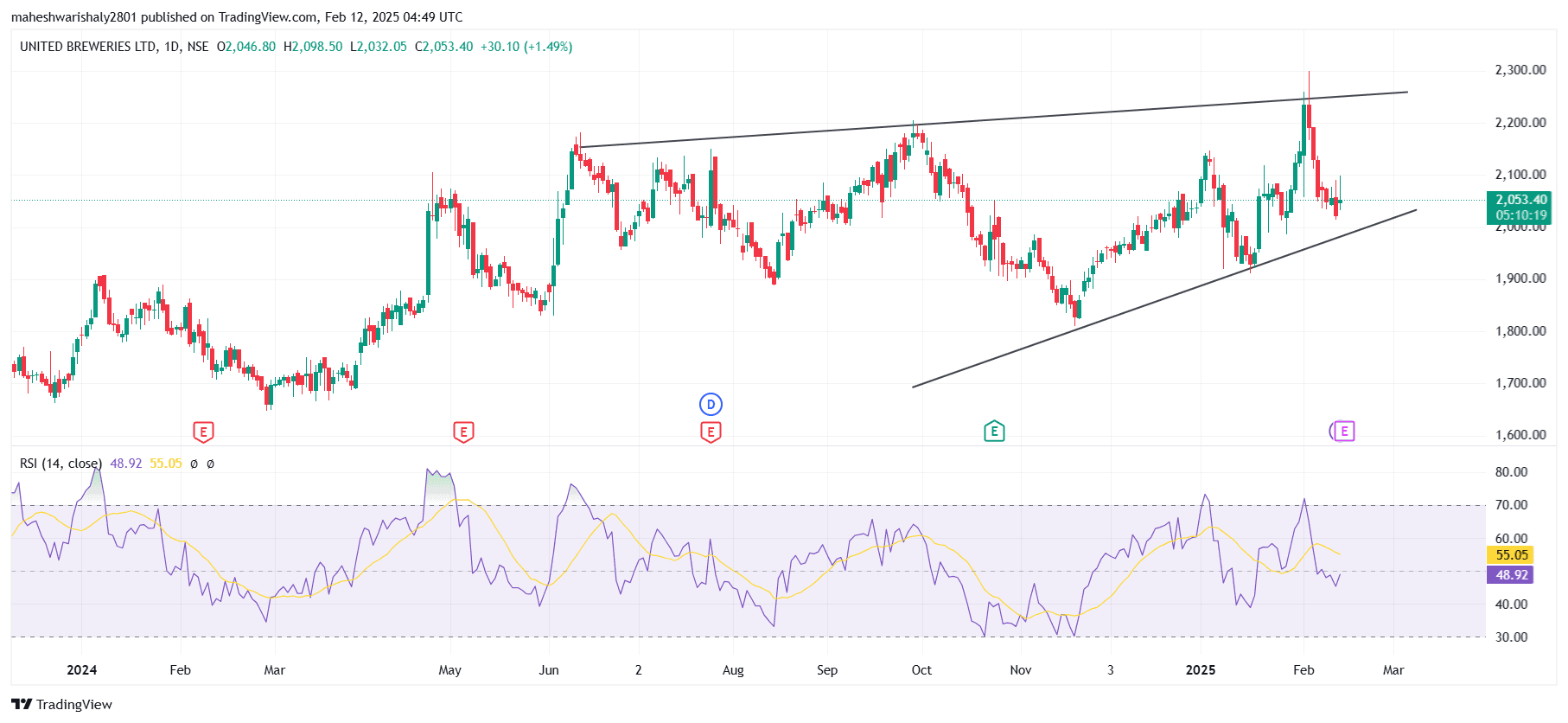Click the 1,700.00 price axis label

tap(1520, 383)
